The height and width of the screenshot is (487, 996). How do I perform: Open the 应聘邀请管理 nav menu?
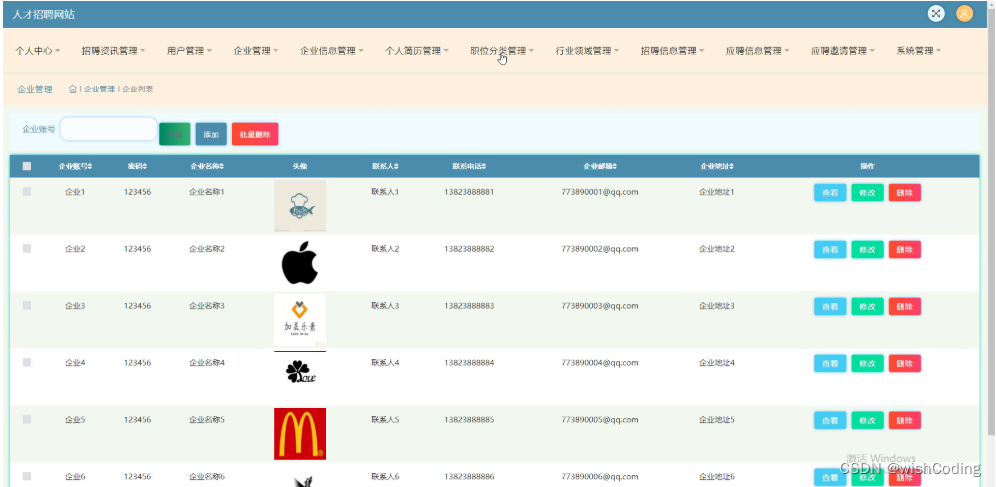point(842,51)
